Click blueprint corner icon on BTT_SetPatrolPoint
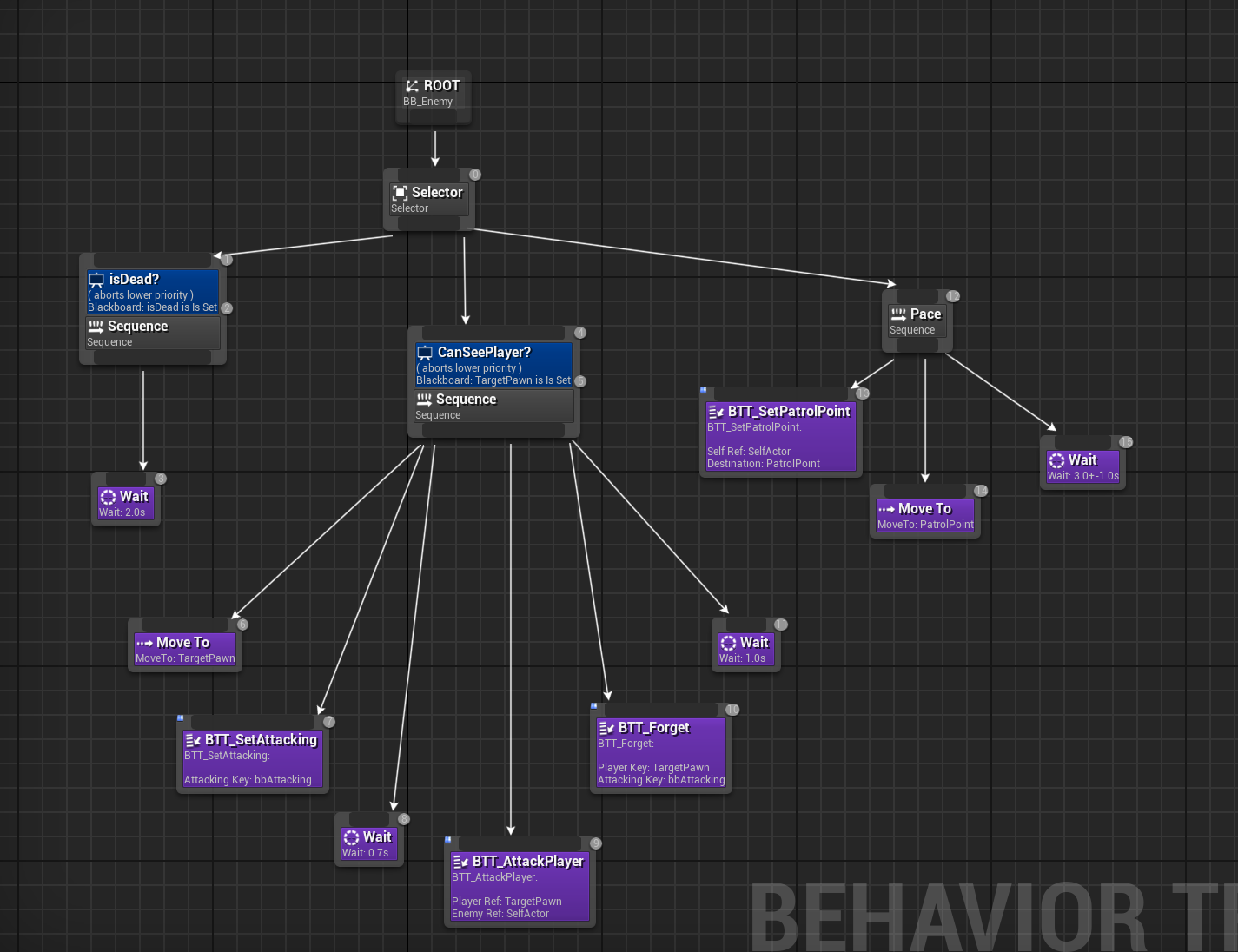Image resolution: width=1238 pixels, height=952 pixels. 704,390
